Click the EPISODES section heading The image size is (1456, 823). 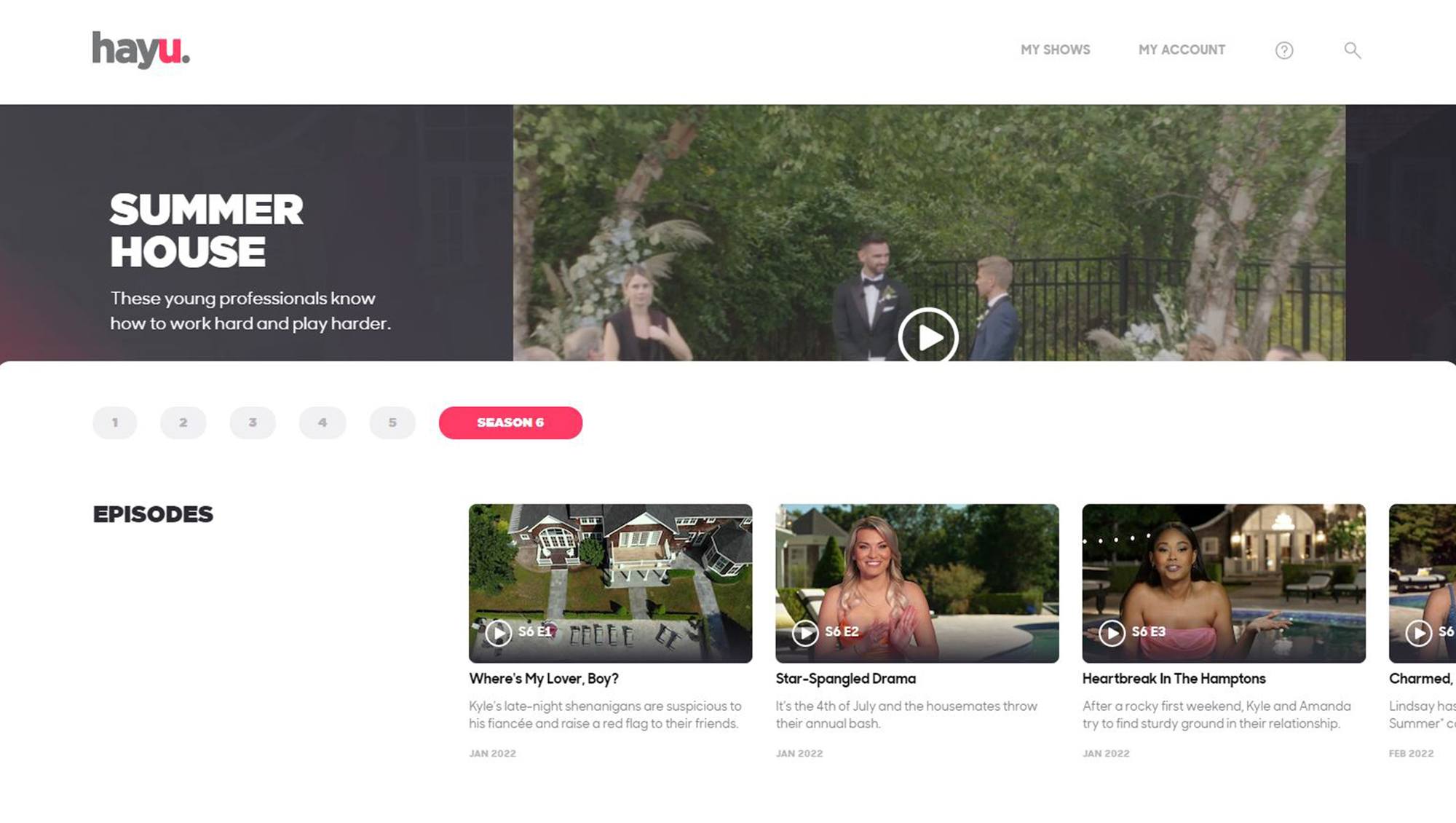click(153, 514)
